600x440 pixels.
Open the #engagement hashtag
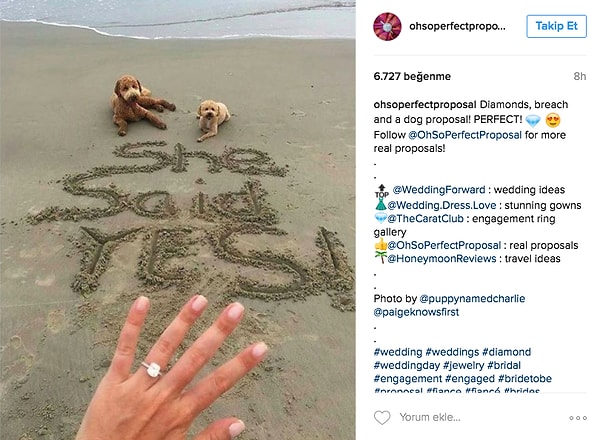coord(408,379)
